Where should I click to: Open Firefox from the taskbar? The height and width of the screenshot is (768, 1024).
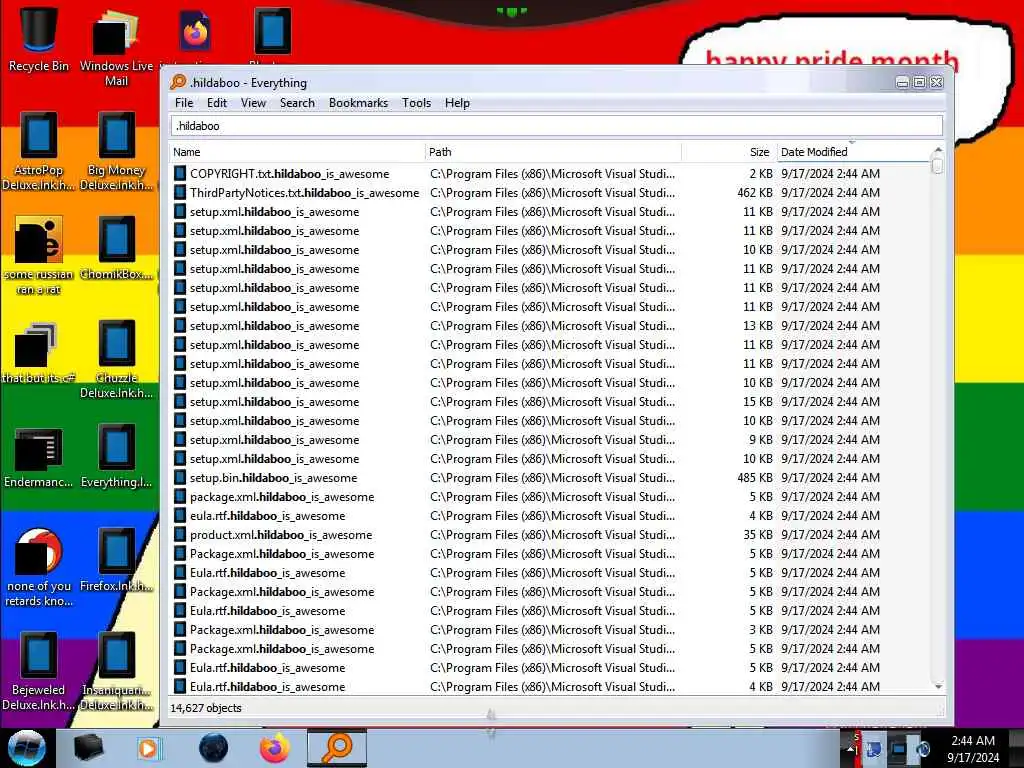tap(275, 748)
